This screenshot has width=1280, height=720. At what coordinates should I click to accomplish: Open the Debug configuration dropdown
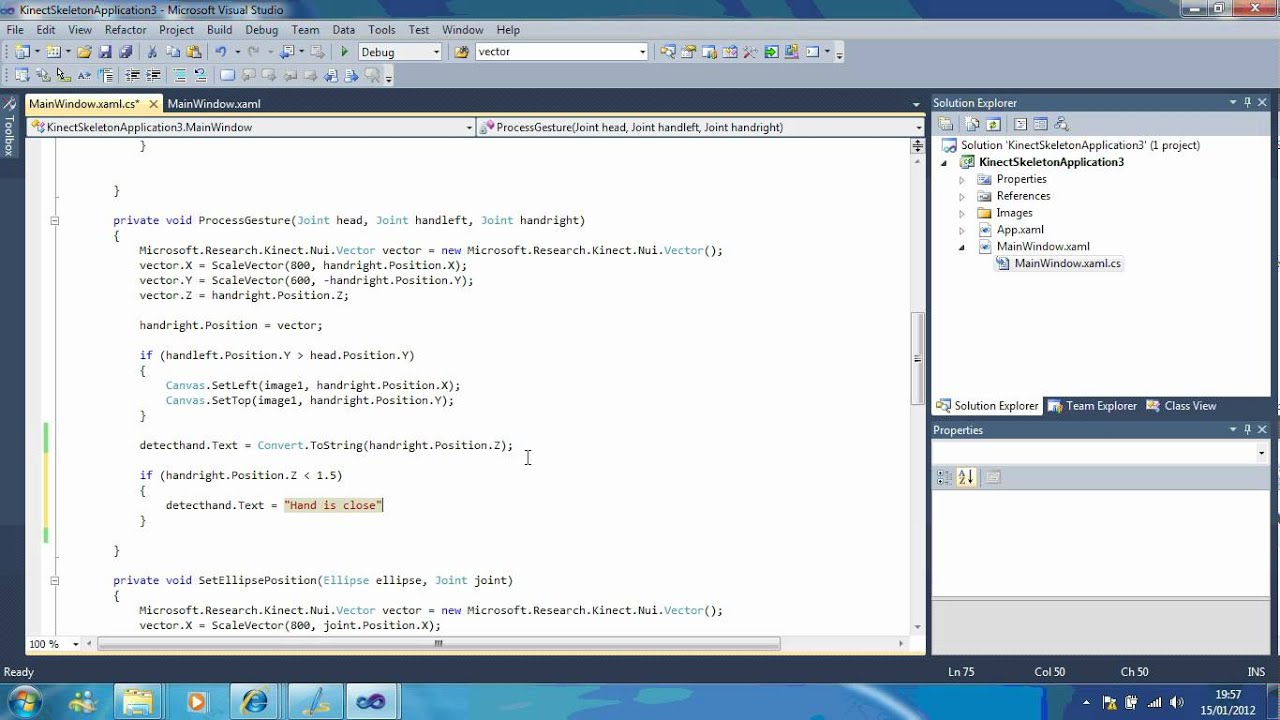(x=435, y=52)
